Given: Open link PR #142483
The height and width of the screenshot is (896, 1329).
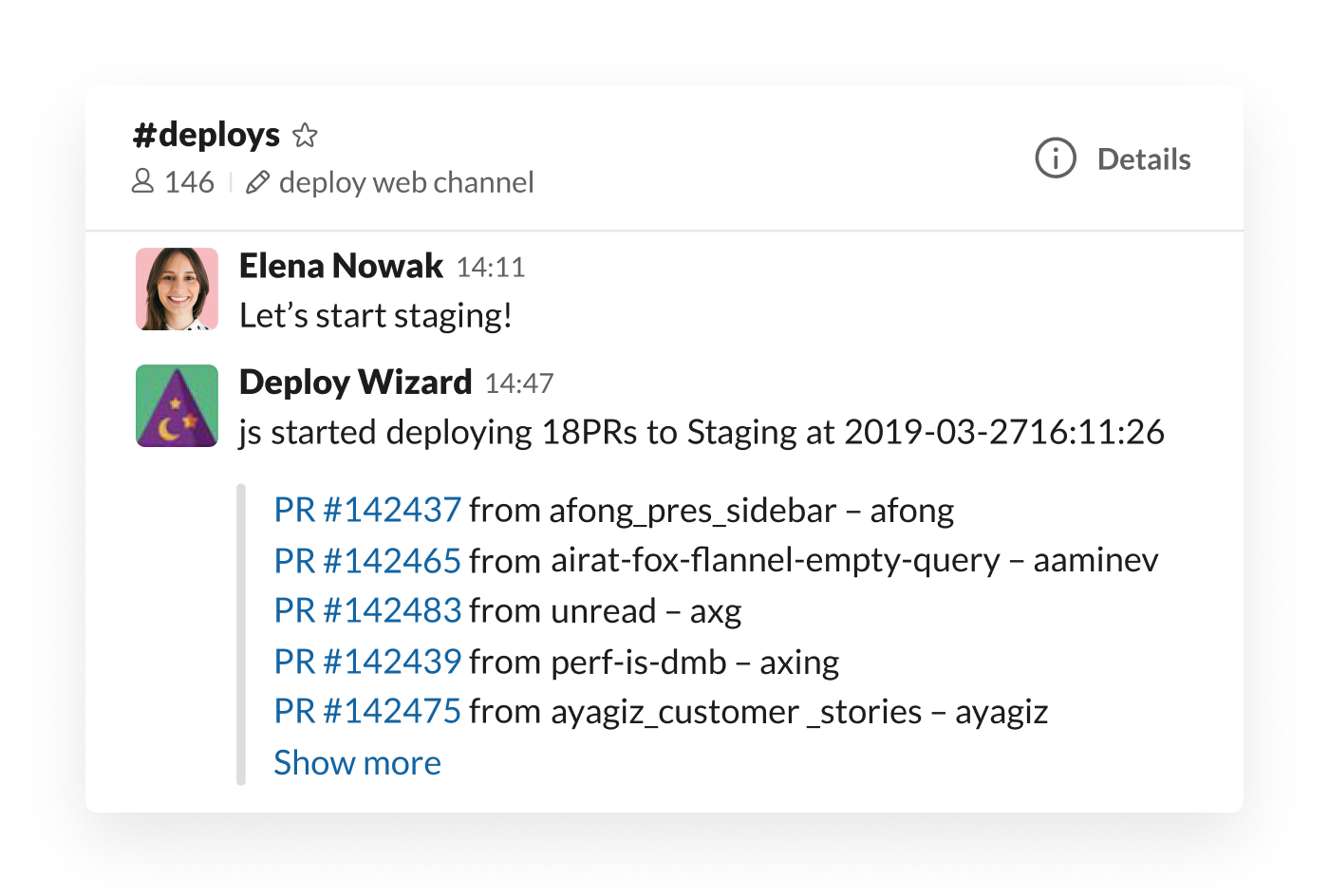Looking at the screenshot, I should (367, 611).
